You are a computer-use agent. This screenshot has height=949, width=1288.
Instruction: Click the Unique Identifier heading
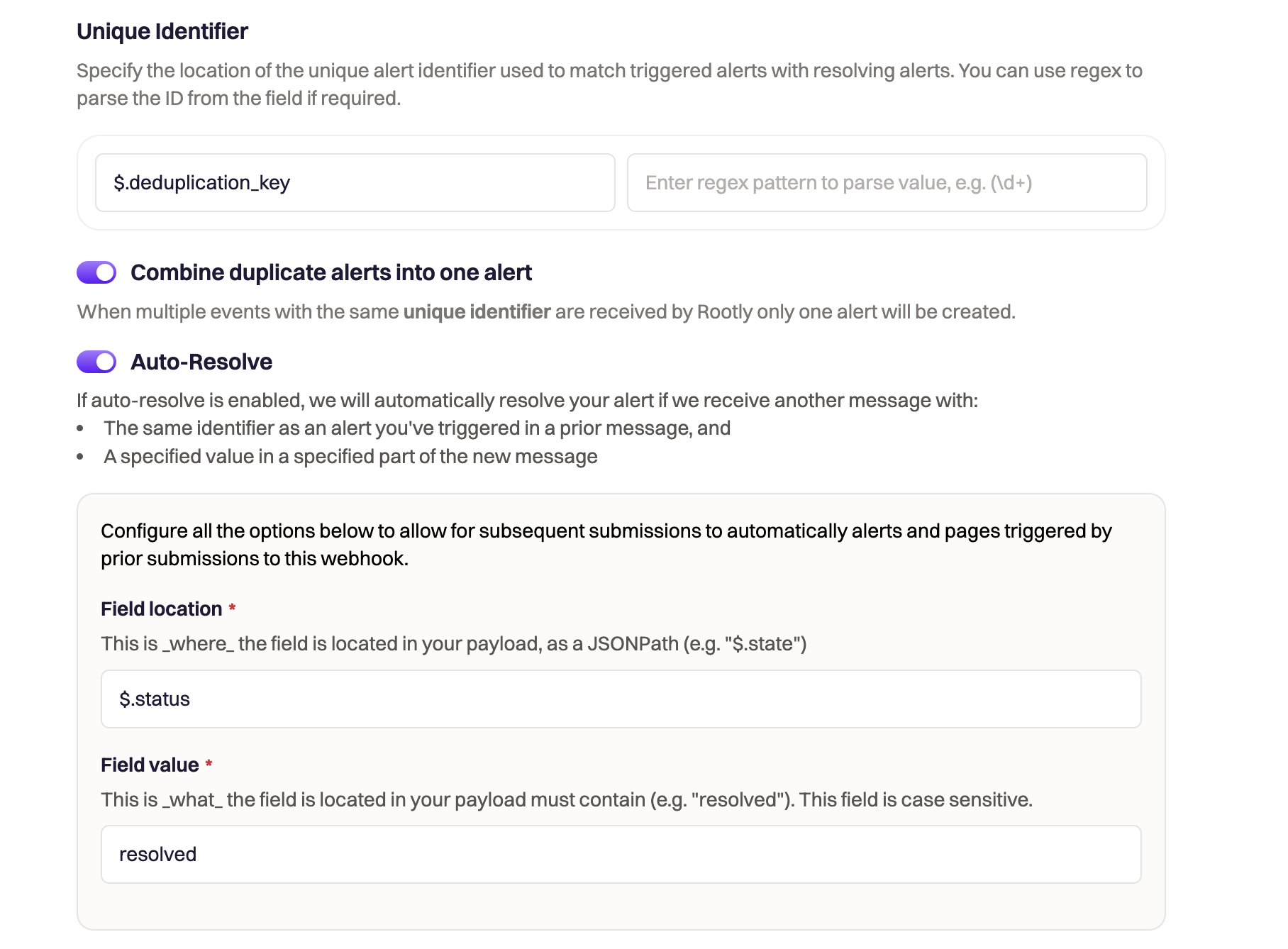pos(162,31)
